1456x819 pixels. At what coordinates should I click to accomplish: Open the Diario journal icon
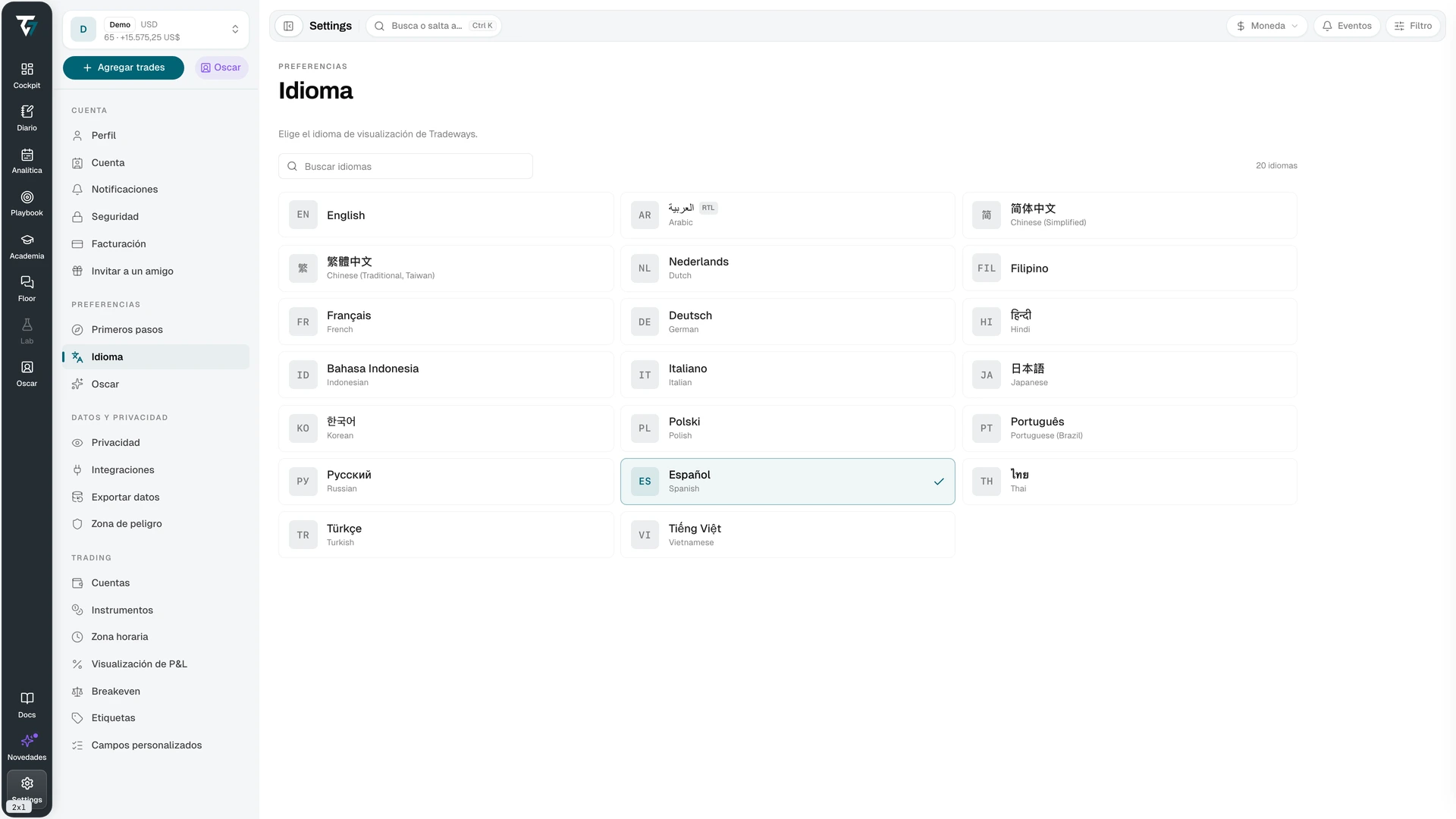tap(27, 111)
